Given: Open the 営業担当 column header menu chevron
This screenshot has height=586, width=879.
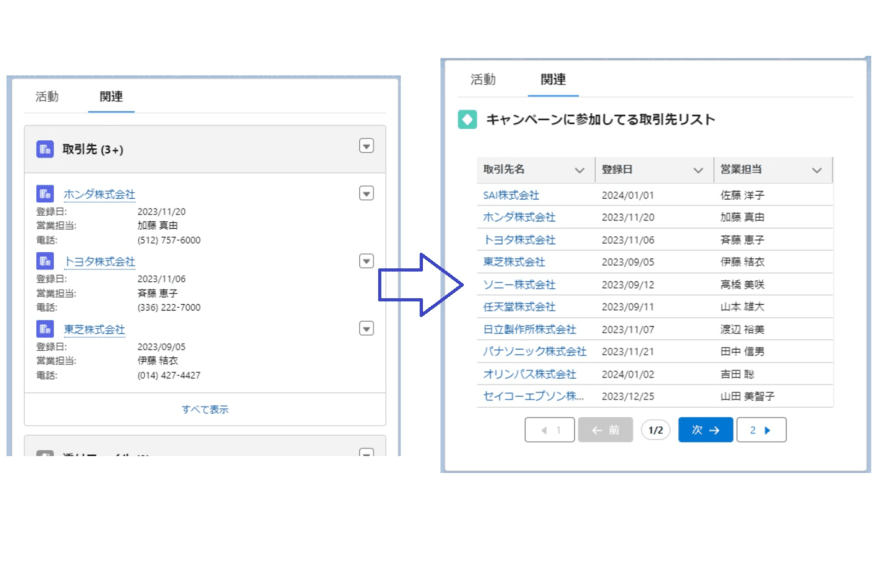Looking at the screenshot, I should tap(817, 170).
